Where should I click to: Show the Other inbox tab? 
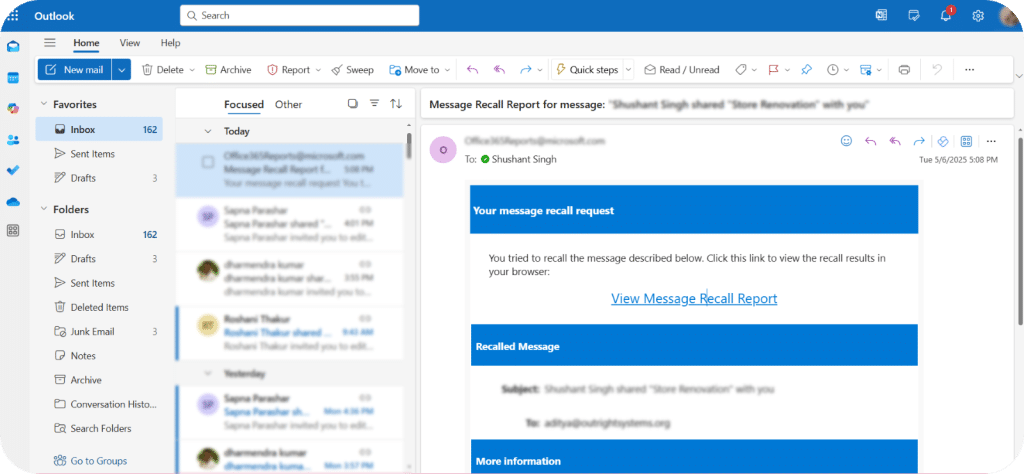289,104
